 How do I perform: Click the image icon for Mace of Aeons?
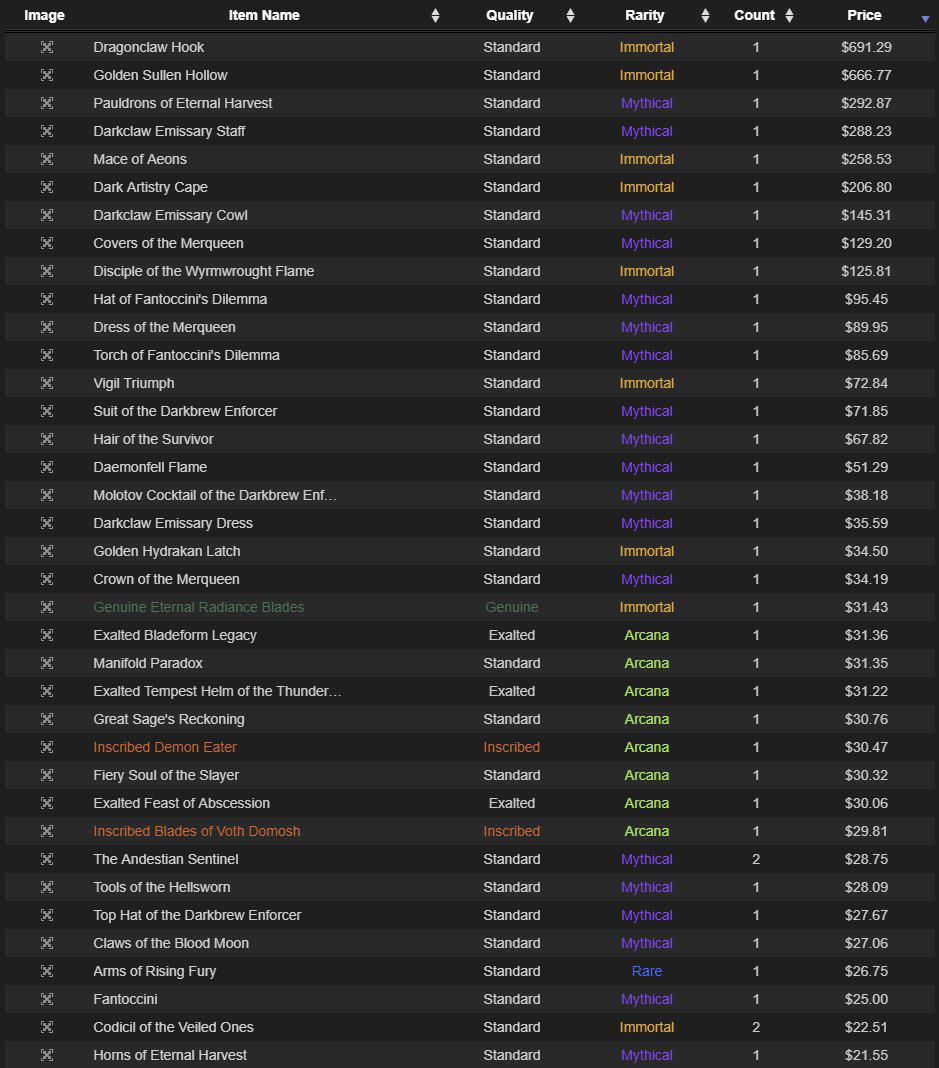(46, 159)
